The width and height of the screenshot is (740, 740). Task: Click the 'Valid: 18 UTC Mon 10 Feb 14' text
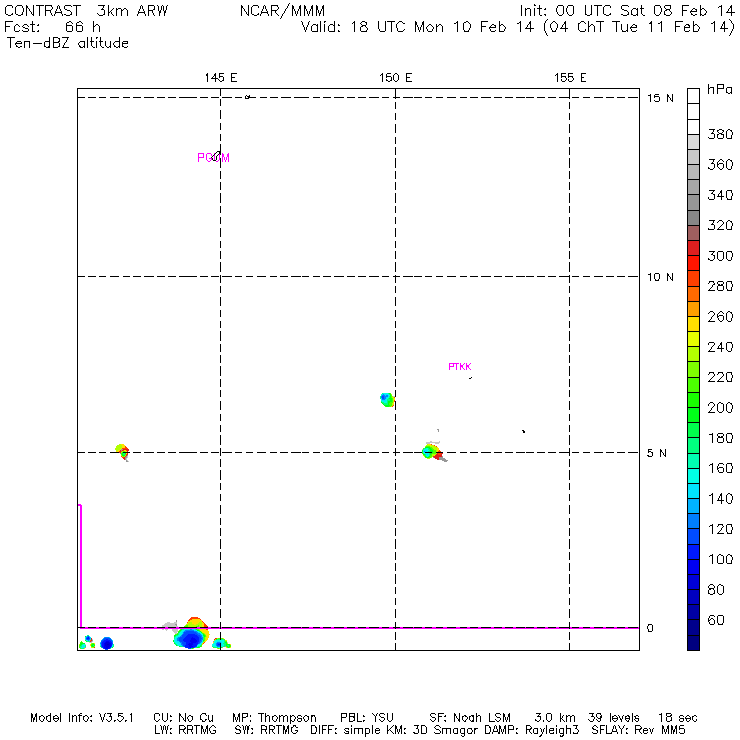pyautogui.click(x=420, y=27)
